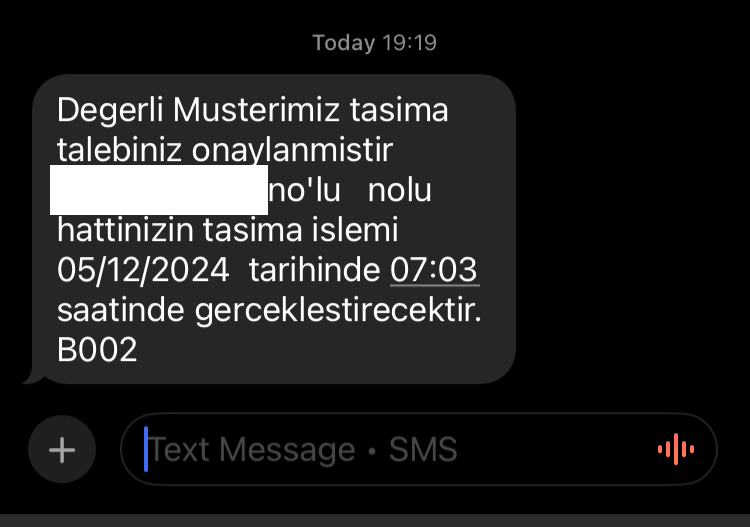Select the word tarihinde in bubble

[x=314, y=270]
